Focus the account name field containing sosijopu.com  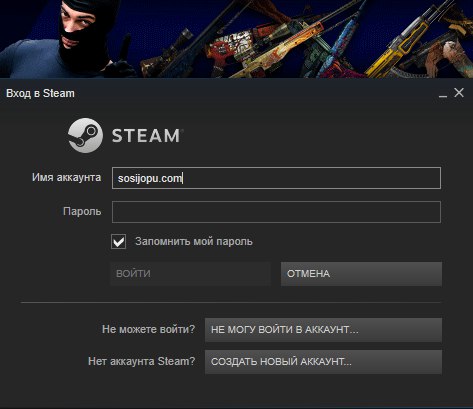pos(276,178)
